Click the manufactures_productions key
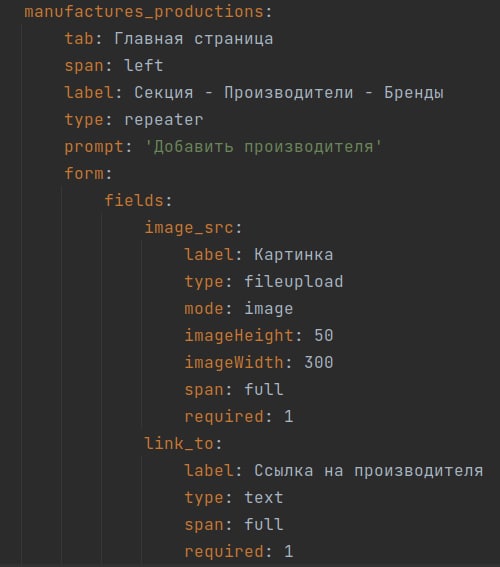500x567 pixels. pos(144,12)
